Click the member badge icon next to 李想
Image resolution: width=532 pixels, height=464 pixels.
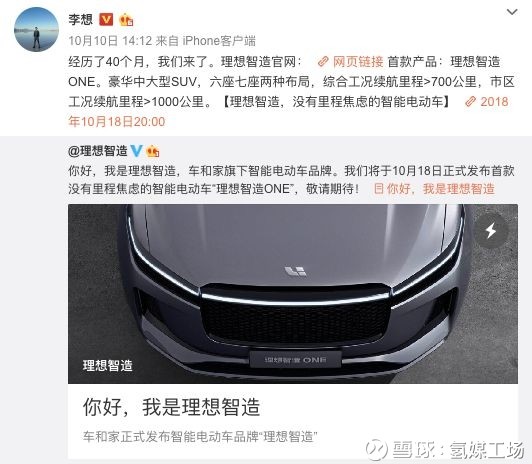(x=126, y=20)
